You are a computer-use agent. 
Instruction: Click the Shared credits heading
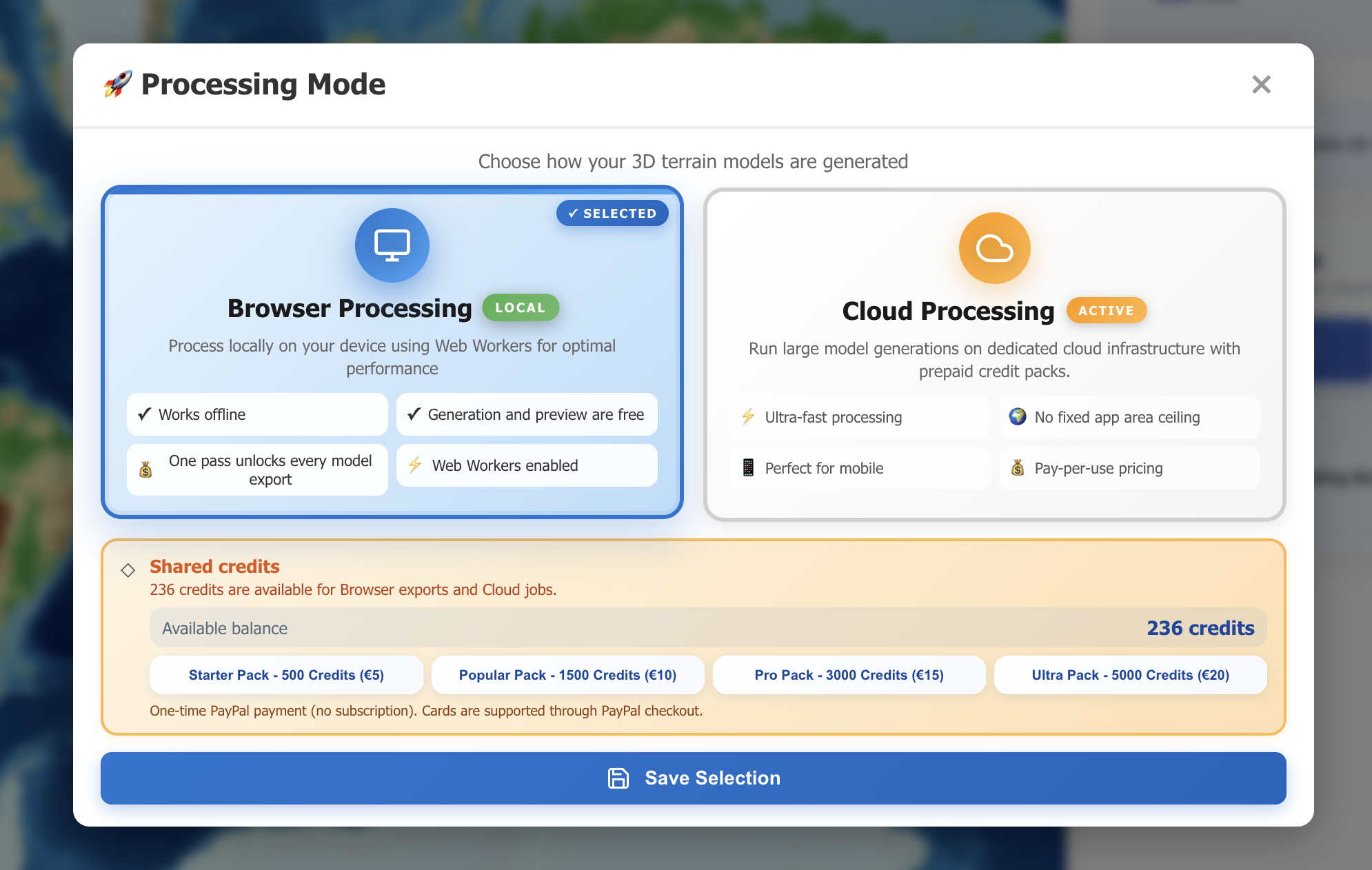pyautogui.click(x=214, y=567)
